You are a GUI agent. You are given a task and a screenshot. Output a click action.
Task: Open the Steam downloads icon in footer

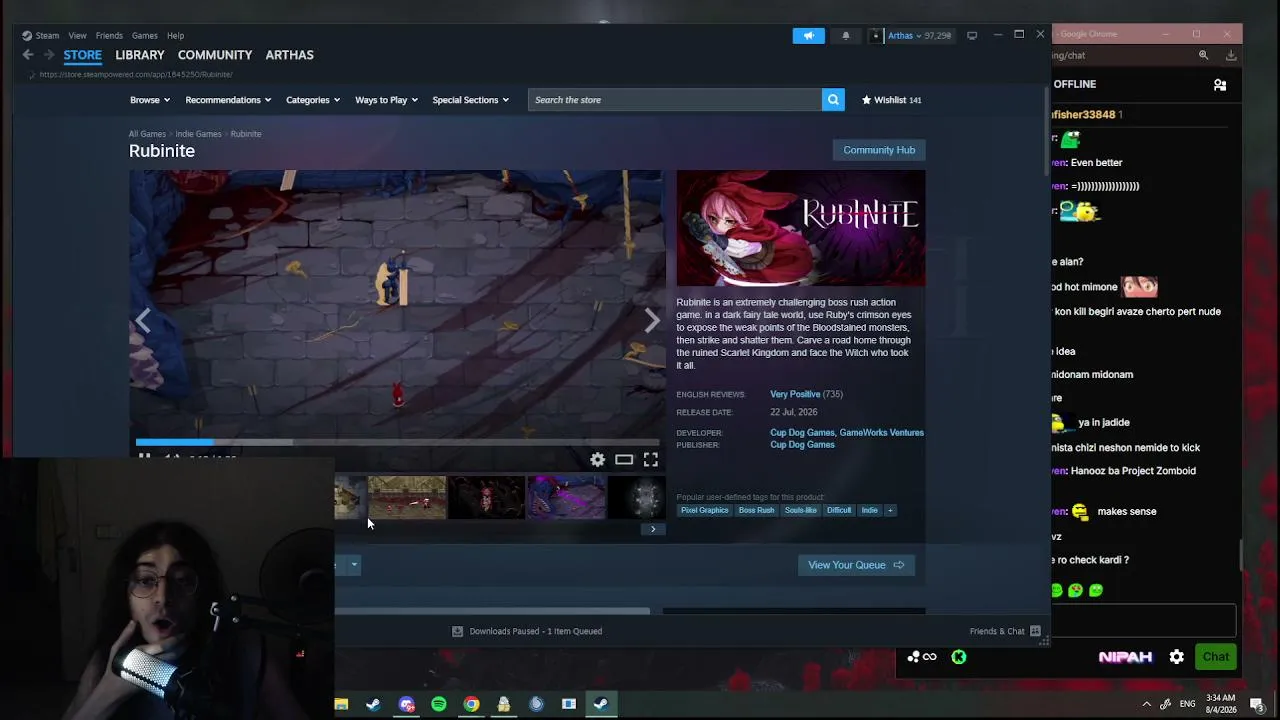point(457,631)
